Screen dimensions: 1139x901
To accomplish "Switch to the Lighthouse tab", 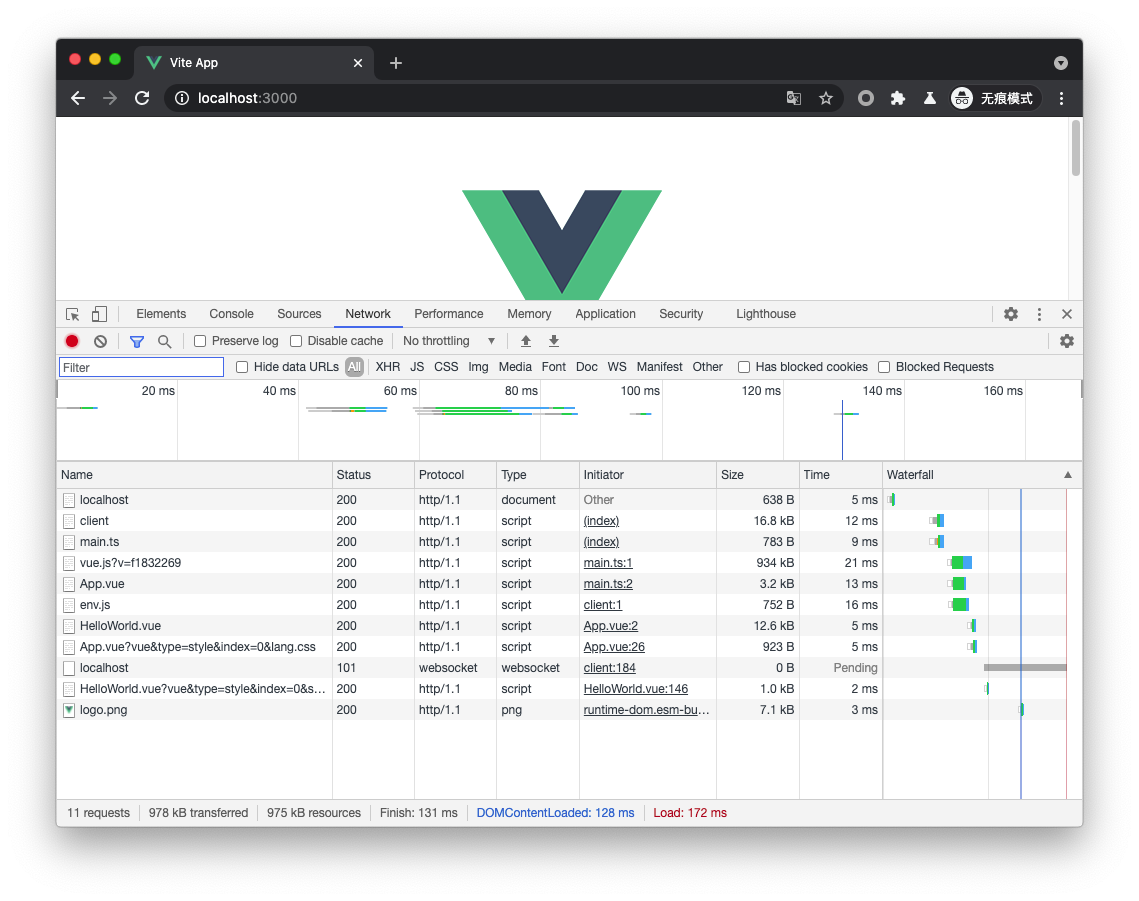I will [x=766, y=314].
